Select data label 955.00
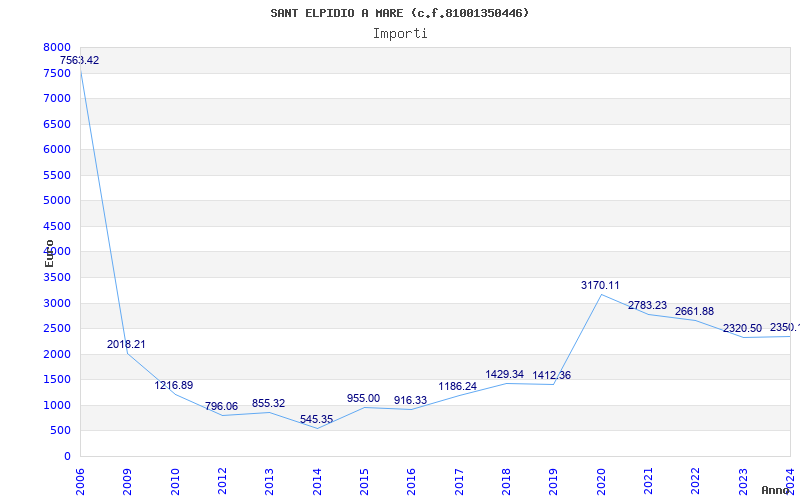Viewport: 800px width, 500px height. click(363, 398)
